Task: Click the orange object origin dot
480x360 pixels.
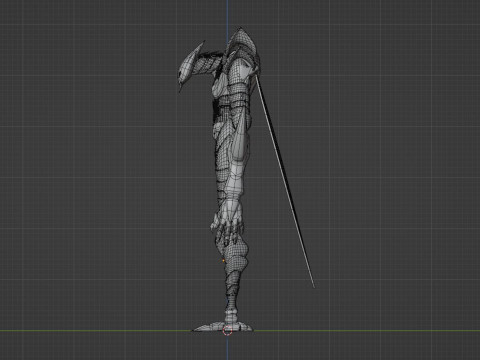Action: tap(223, 261)
